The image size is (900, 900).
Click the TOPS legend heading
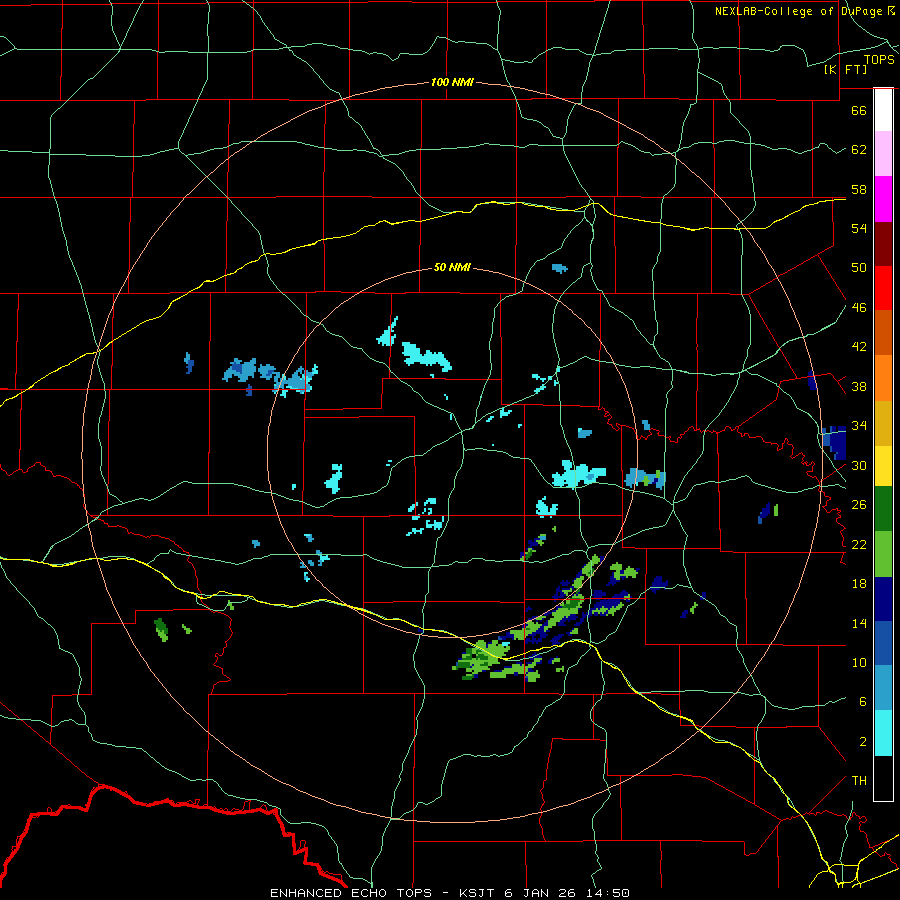click(879, 59)
